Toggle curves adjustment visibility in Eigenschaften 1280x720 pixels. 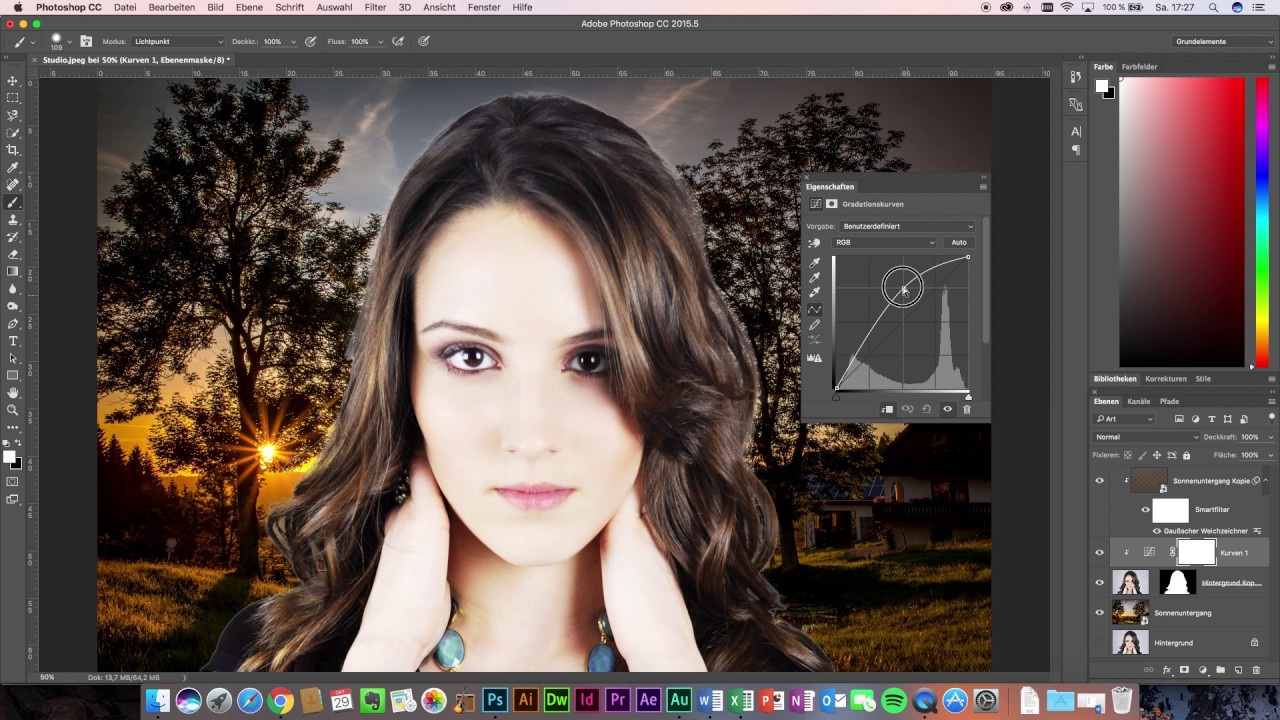pos(947,409)
